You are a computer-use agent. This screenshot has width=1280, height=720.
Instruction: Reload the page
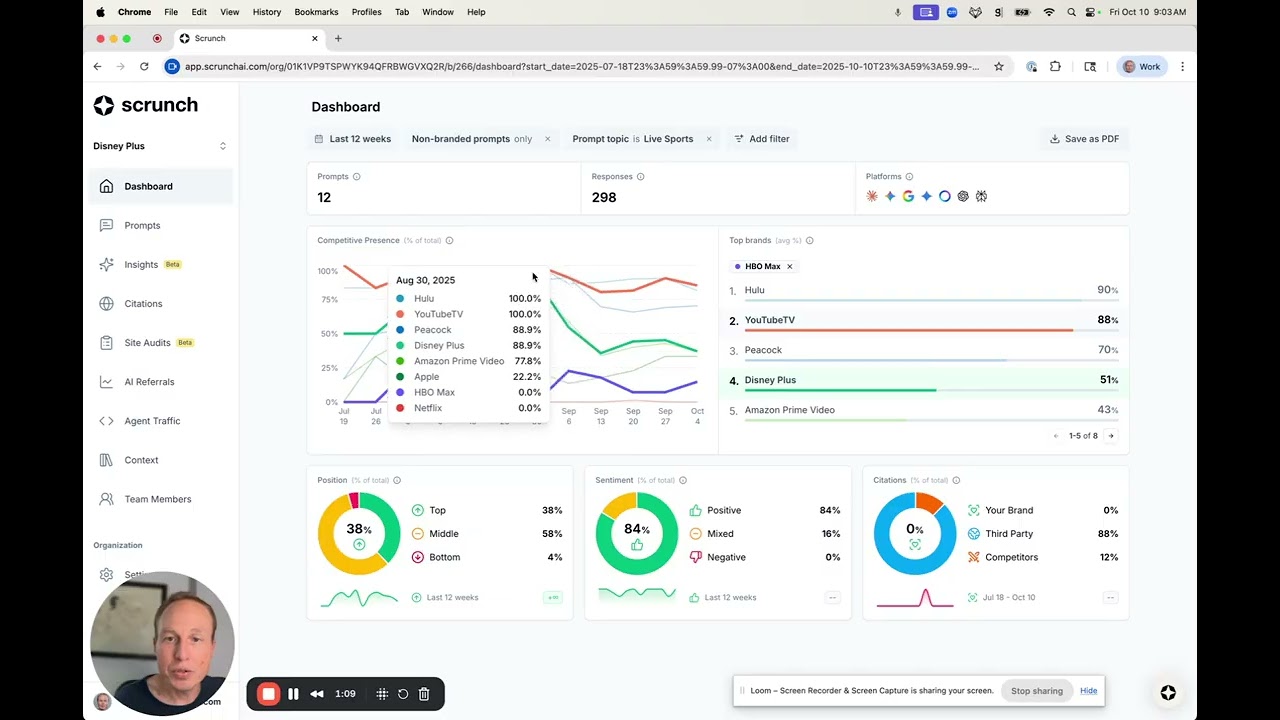tap(144, 67)
